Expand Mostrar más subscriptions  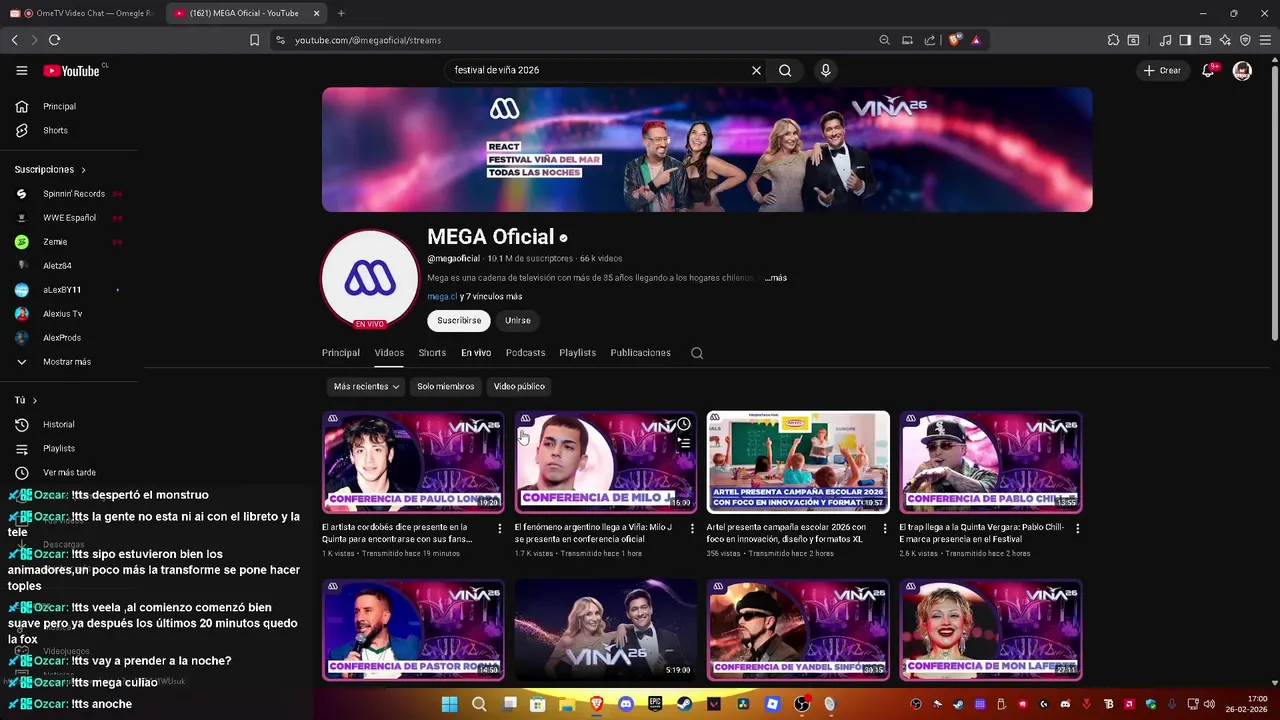click(x=69, y=362)
